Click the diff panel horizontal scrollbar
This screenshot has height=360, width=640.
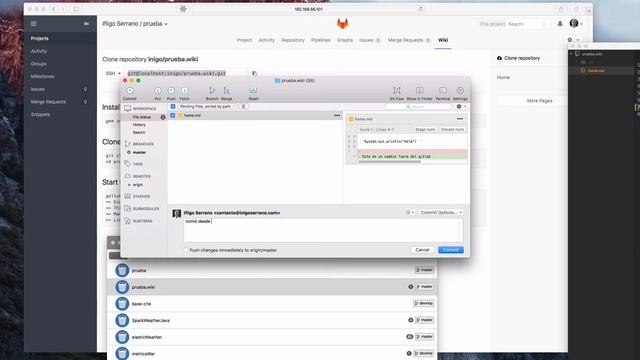tap(389, 162)
